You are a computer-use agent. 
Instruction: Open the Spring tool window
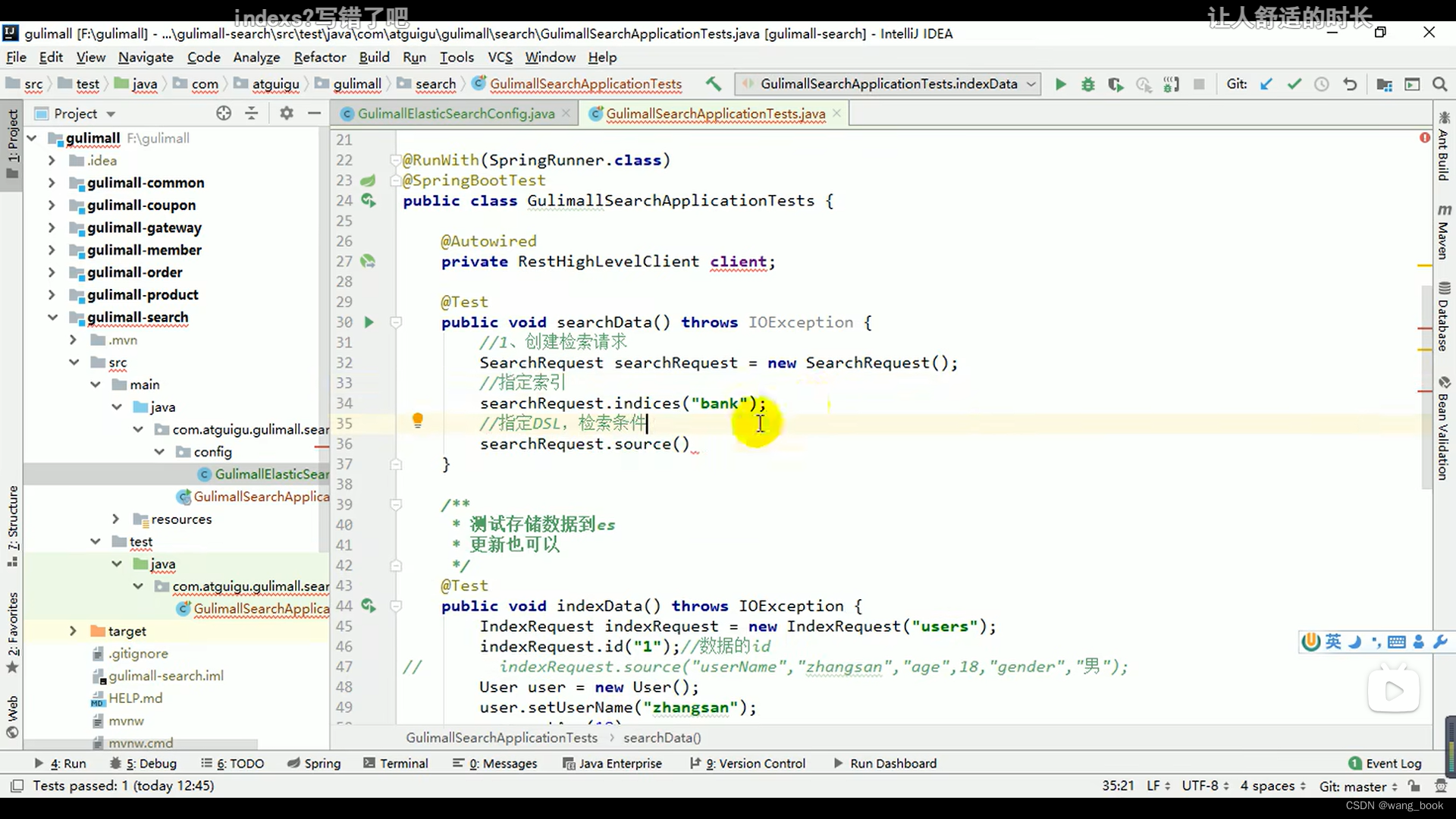314,763
